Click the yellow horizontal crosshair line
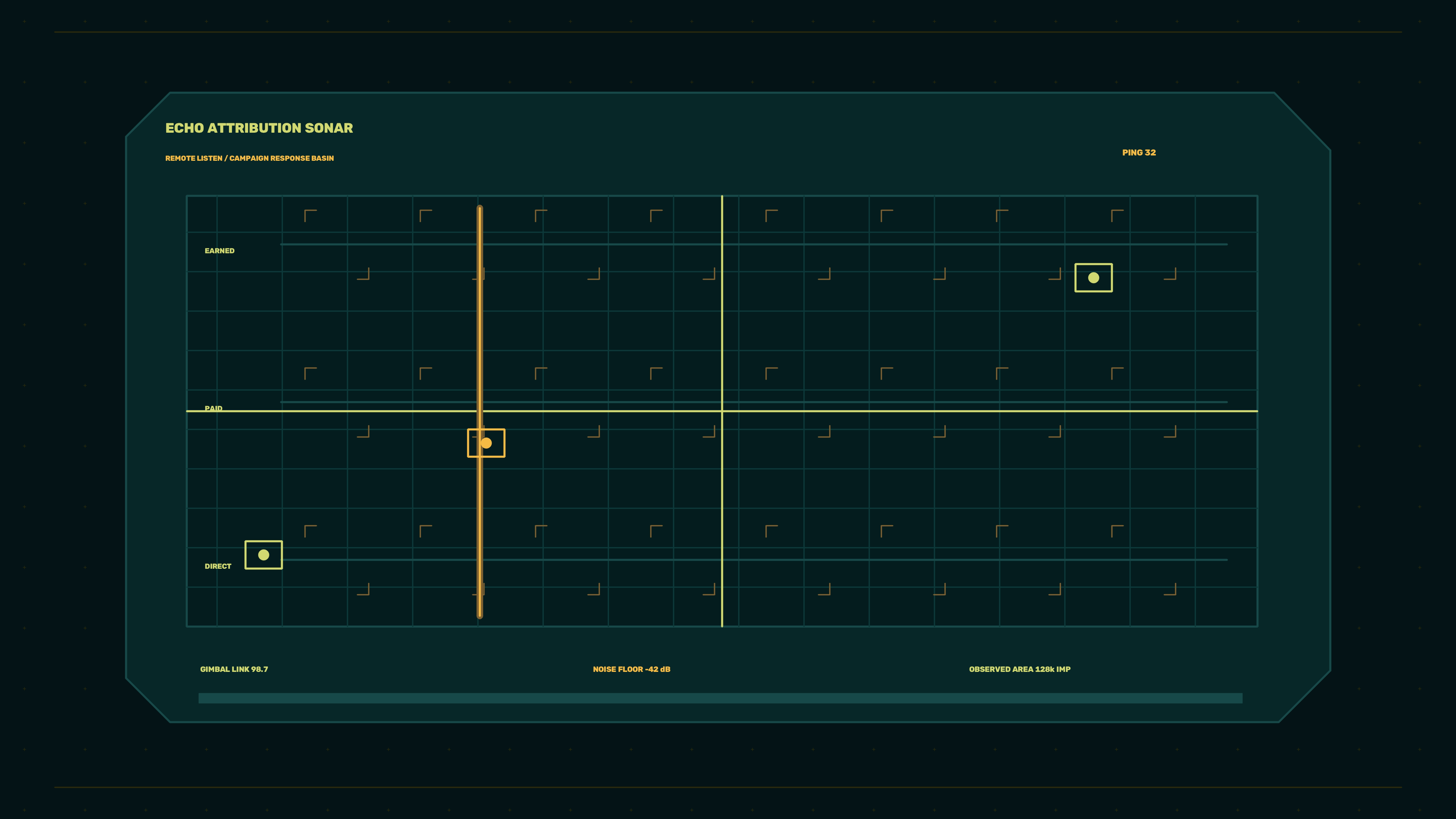1456x819 pixels. [722, 411]
